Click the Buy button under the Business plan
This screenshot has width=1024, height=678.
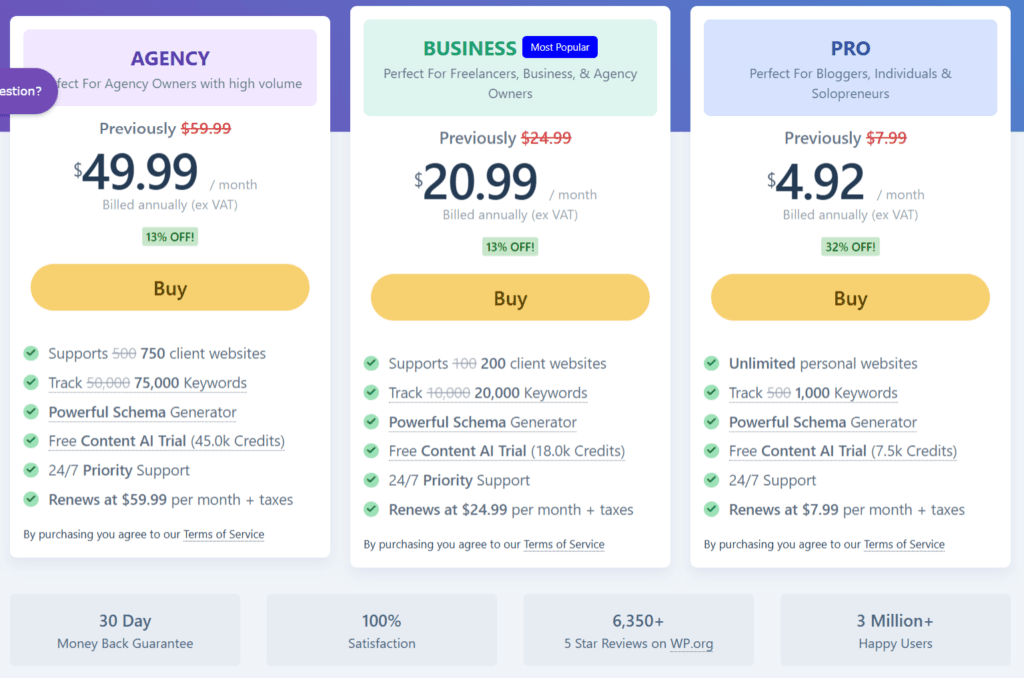[x=510, y=297]
